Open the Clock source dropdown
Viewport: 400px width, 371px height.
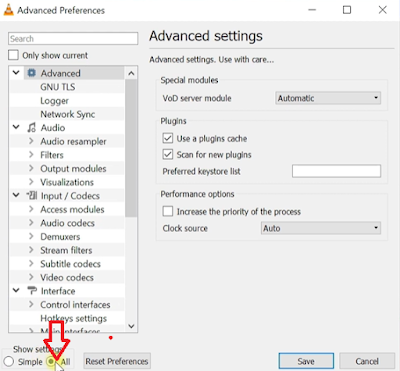pyautogui.click(x=321, y=228)
